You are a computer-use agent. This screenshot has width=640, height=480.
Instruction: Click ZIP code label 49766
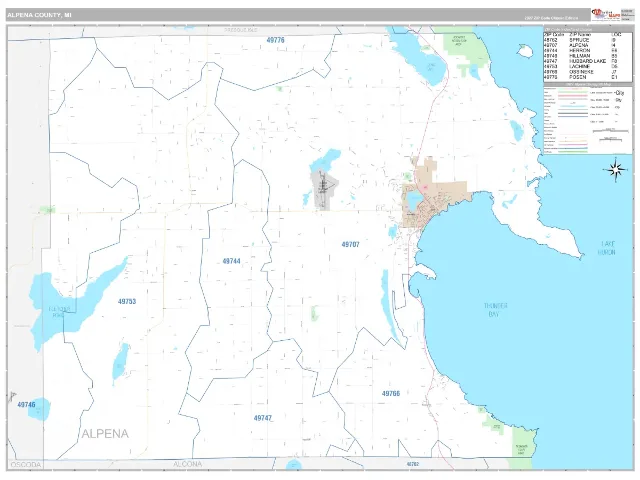tap(391, 393)
